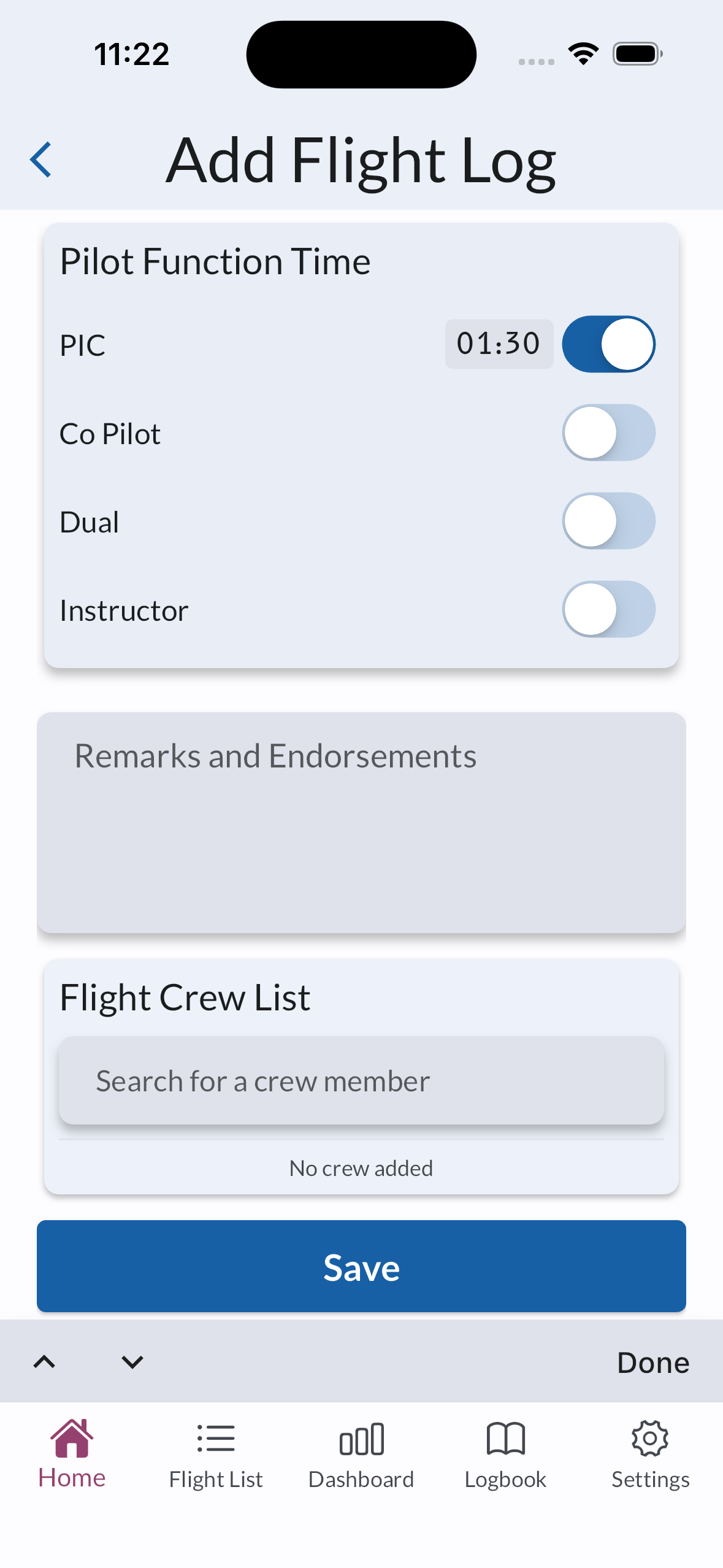Tap the Wi-Fi status icon

pyautogui.click(x=583, y=54)
